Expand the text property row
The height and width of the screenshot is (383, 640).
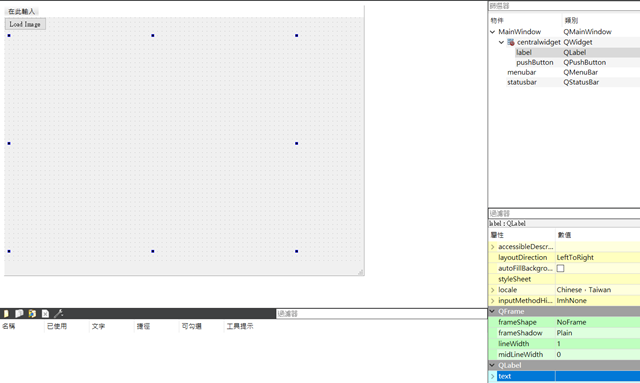(493, 376)
